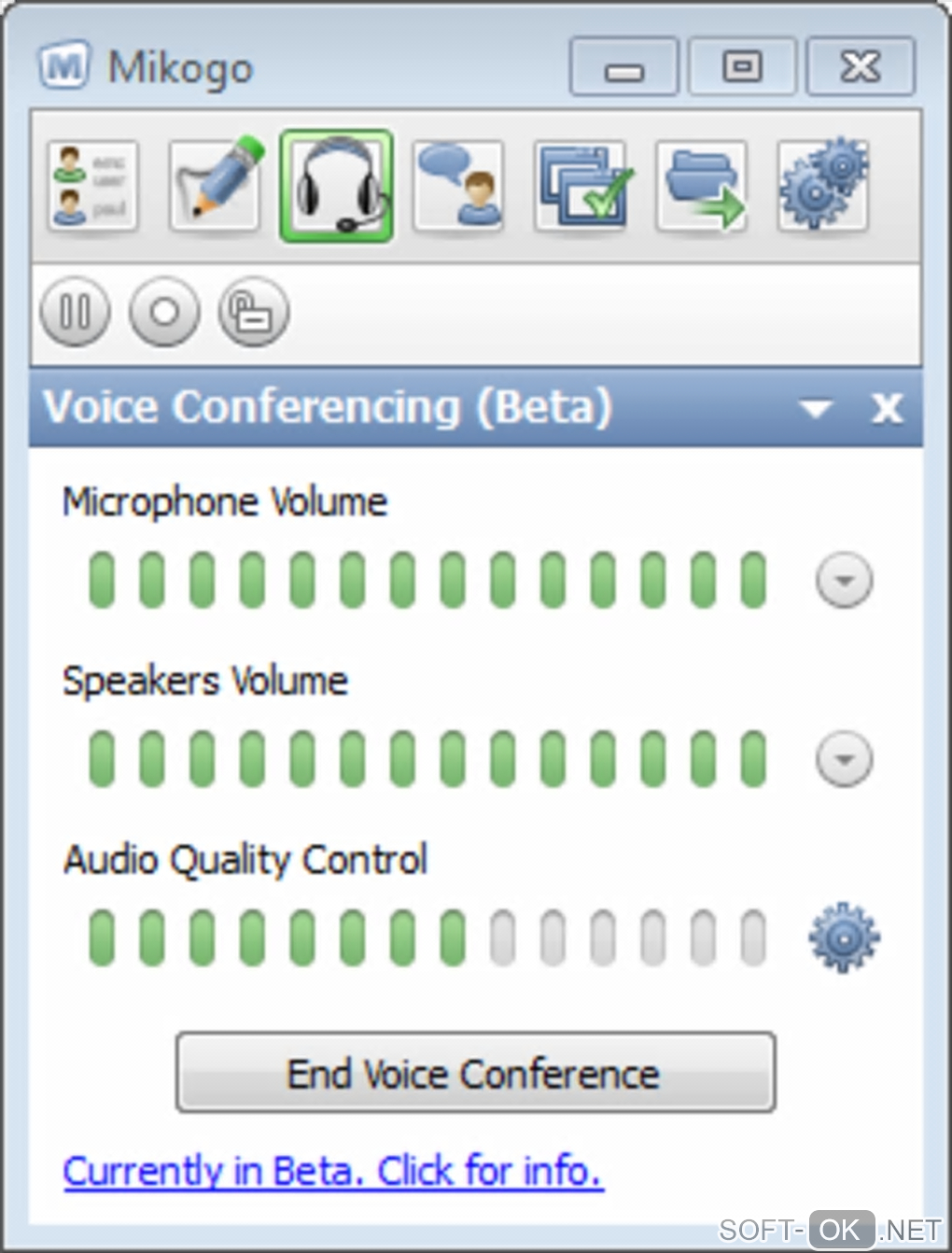Click End Voice Conference button
The width and height of the screenshot is (952, 1253).
tap(475, 1073)
